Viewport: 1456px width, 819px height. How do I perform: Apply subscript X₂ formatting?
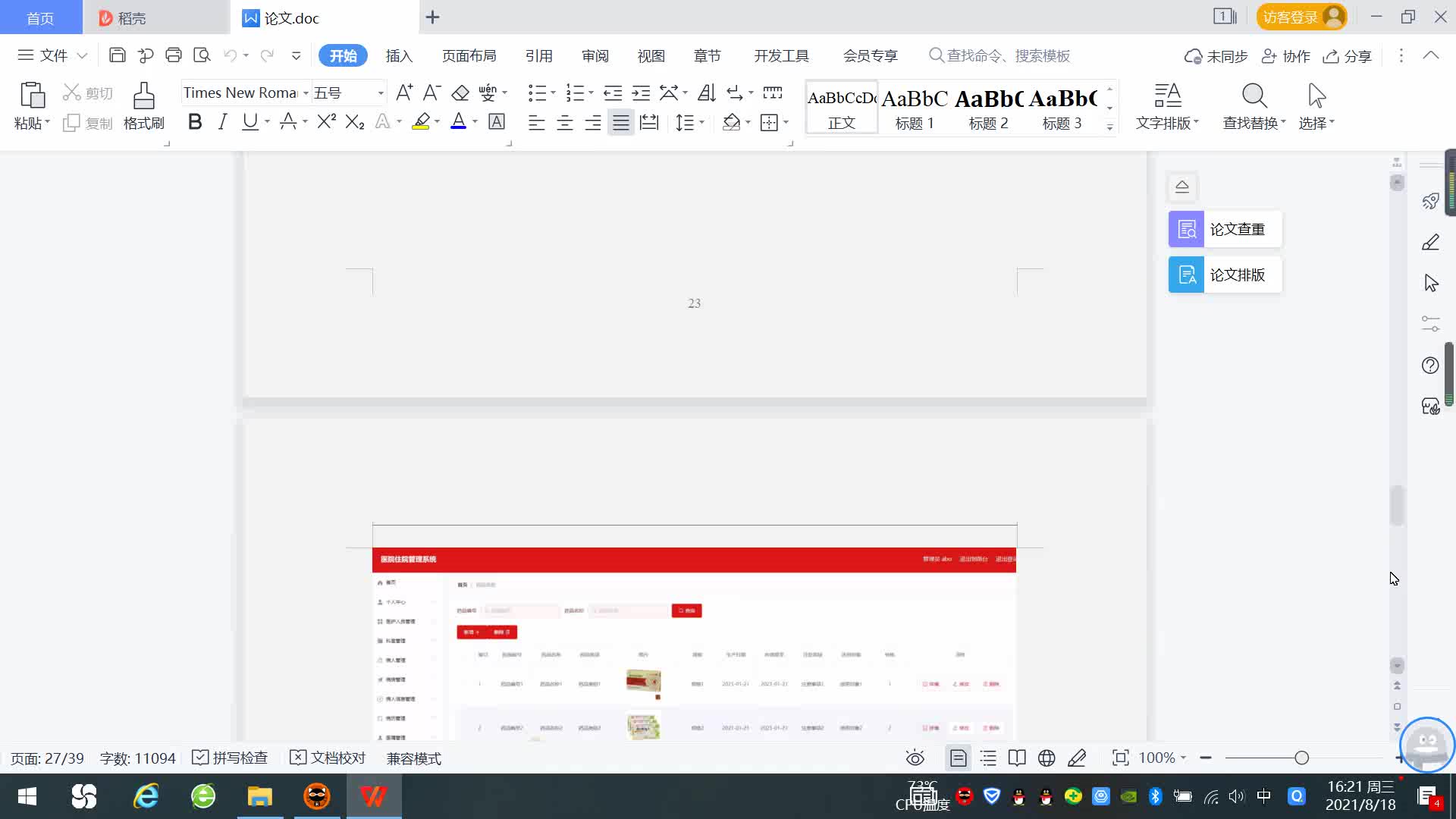pyautogui.click(x=354, y=121)
